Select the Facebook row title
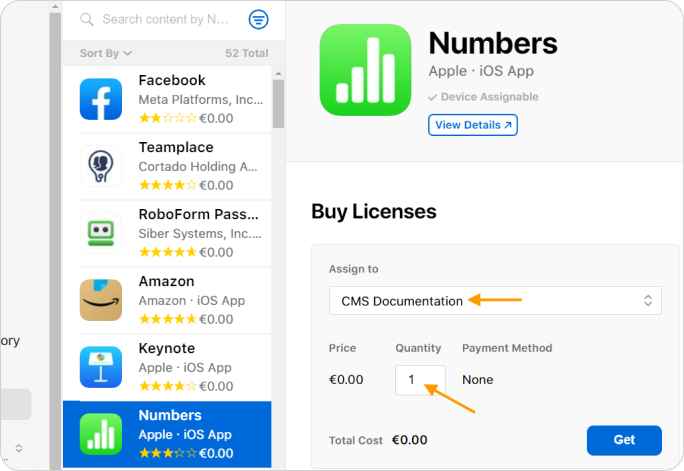The height and width of the screenshot is (471, 684). point(172,80)
